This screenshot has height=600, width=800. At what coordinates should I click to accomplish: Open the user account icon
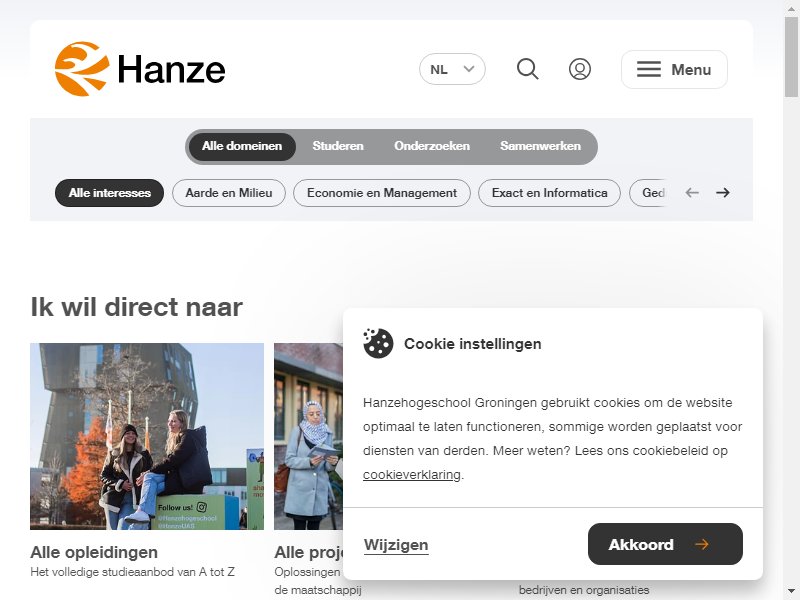[580, 69]
